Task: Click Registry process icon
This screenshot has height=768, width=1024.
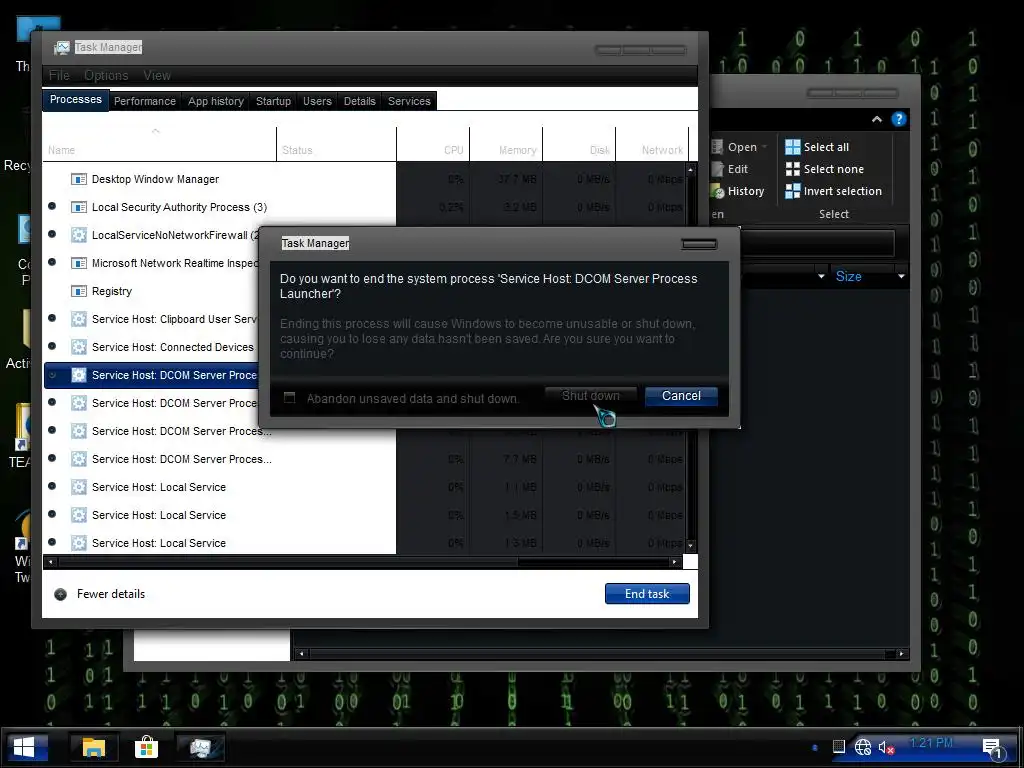Action: click(78, 291)
